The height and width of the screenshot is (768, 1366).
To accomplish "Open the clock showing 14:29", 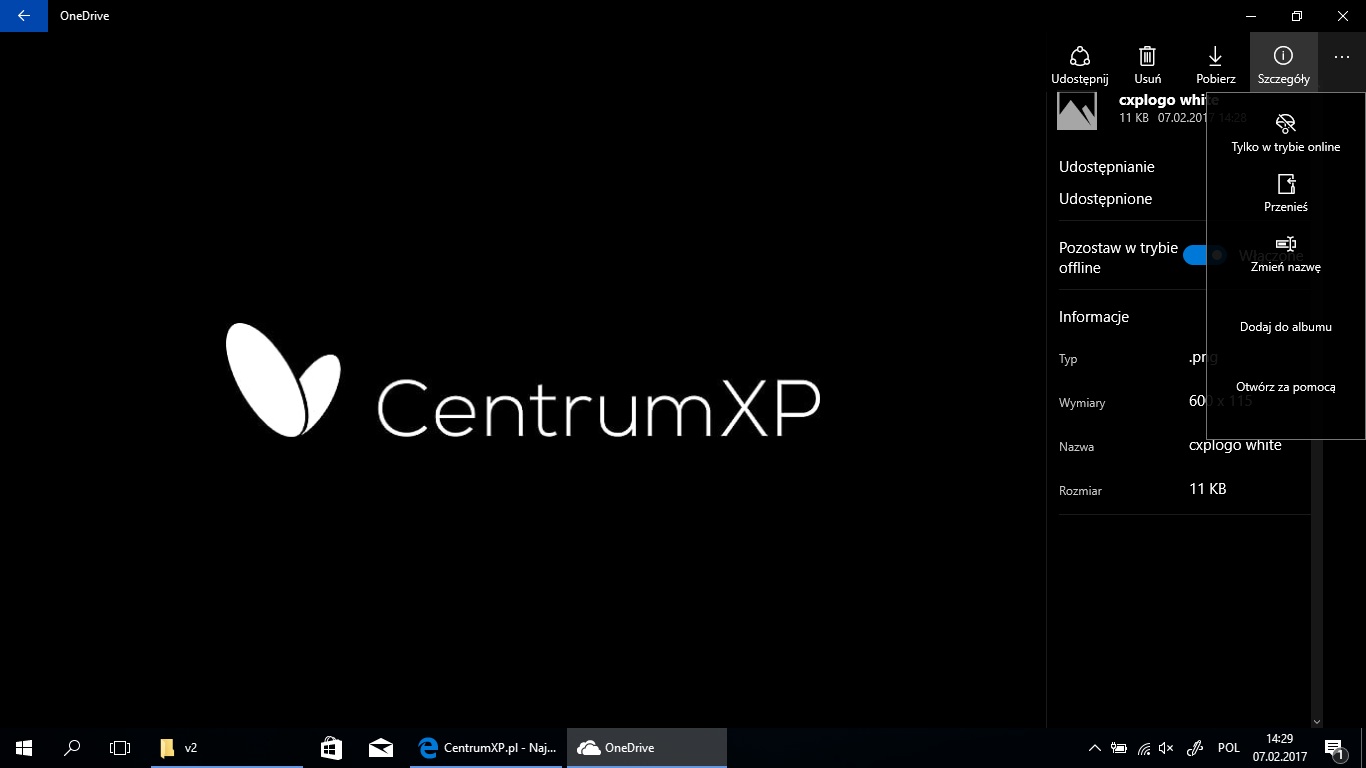I will [1279, 747].
